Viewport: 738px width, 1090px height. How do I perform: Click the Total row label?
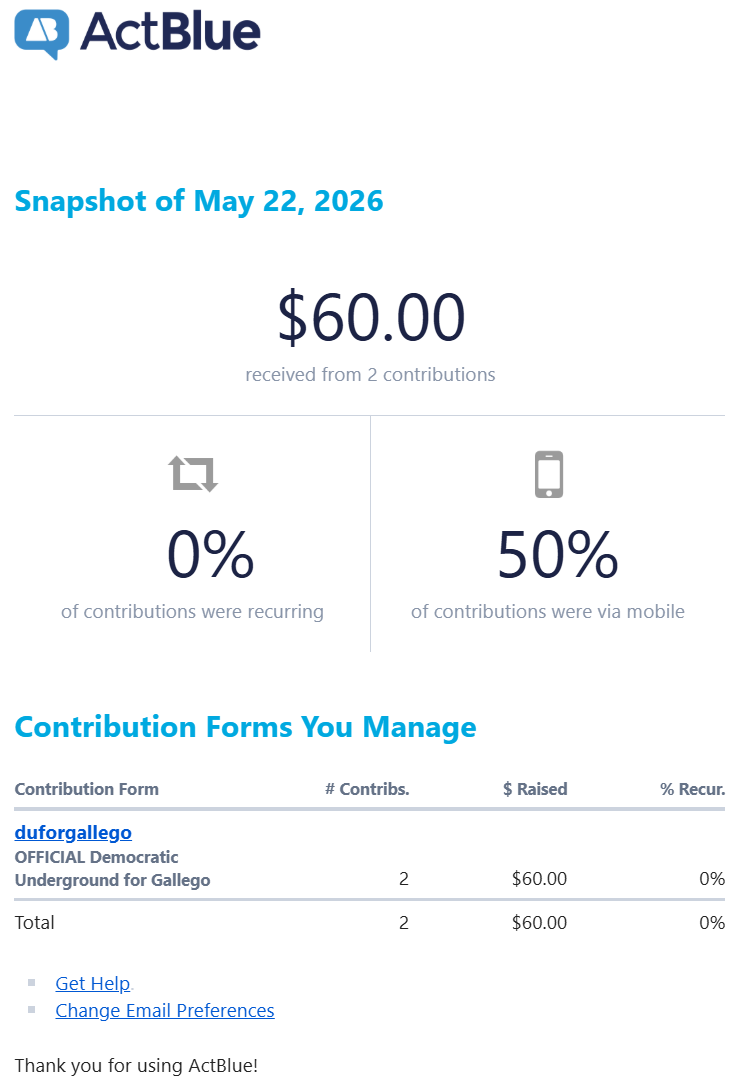[34, 922]
